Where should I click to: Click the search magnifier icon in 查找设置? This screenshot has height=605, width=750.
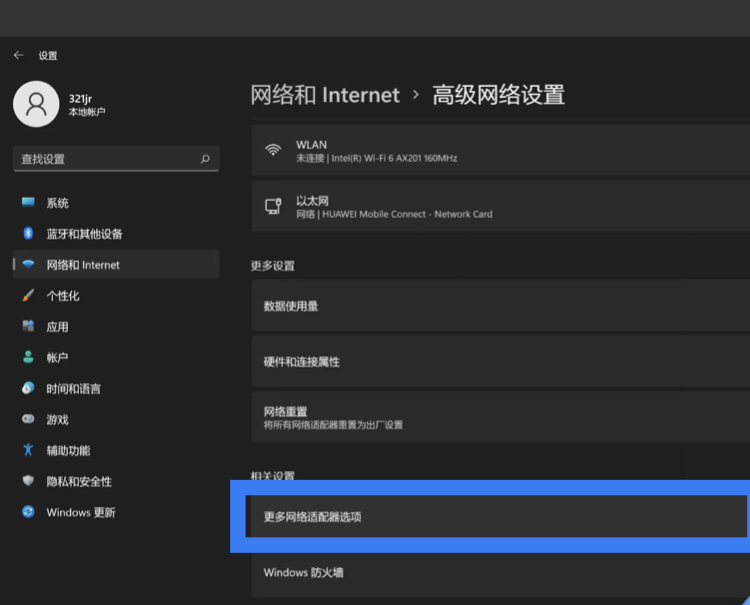[x=205, y=159]
